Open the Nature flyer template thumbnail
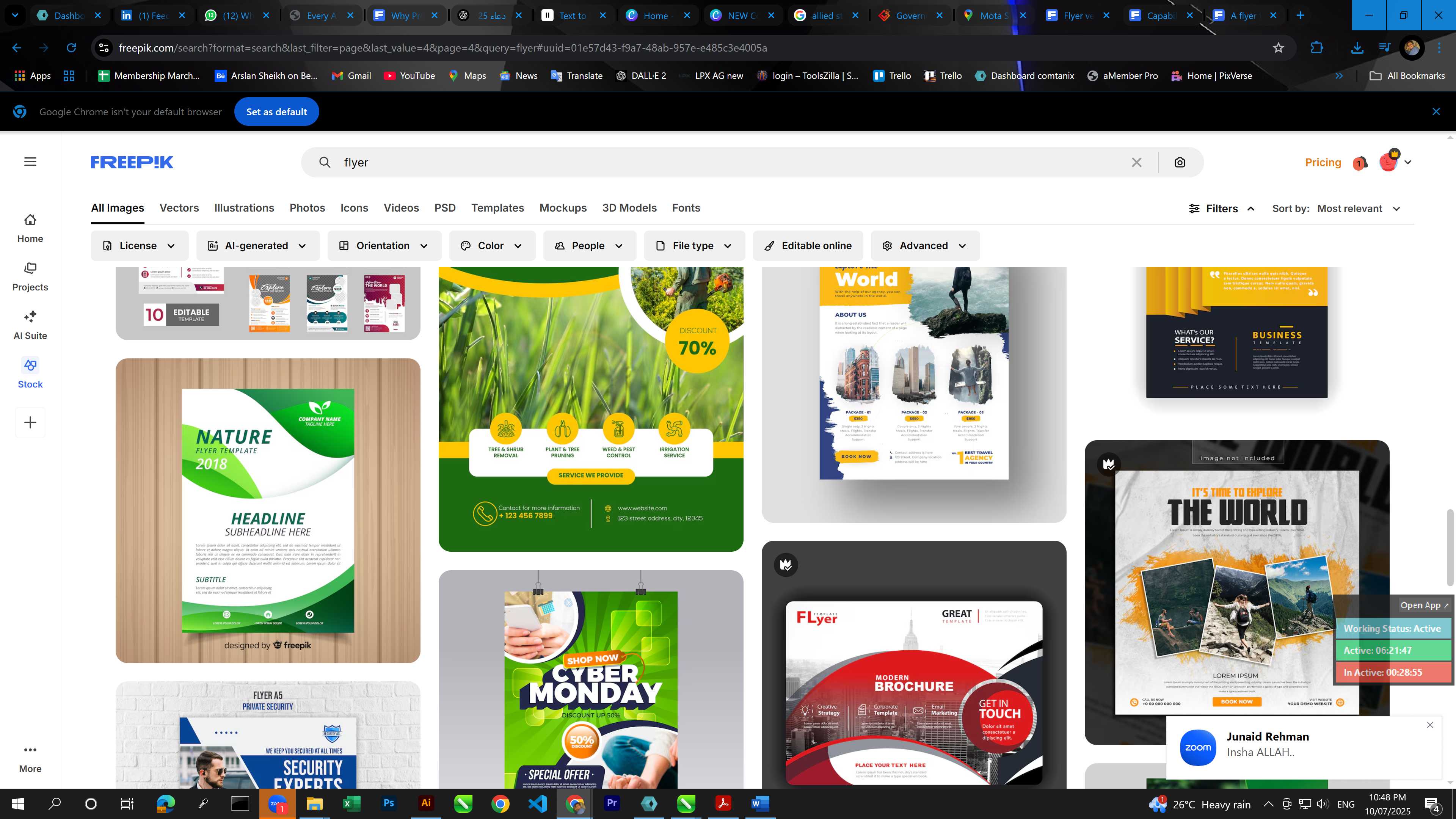The width and height of the screenshot is (1456, 819). pos(268,510)
